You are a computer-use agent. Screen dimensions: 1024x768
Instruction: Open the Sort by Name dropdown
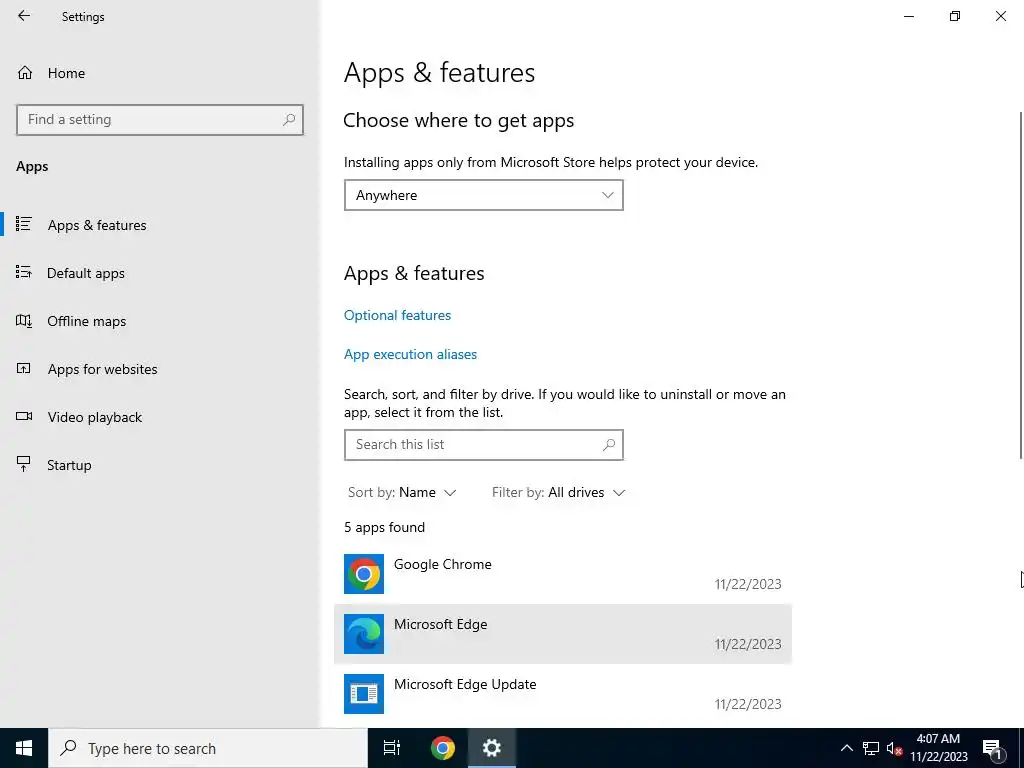[x=402, y=492]
